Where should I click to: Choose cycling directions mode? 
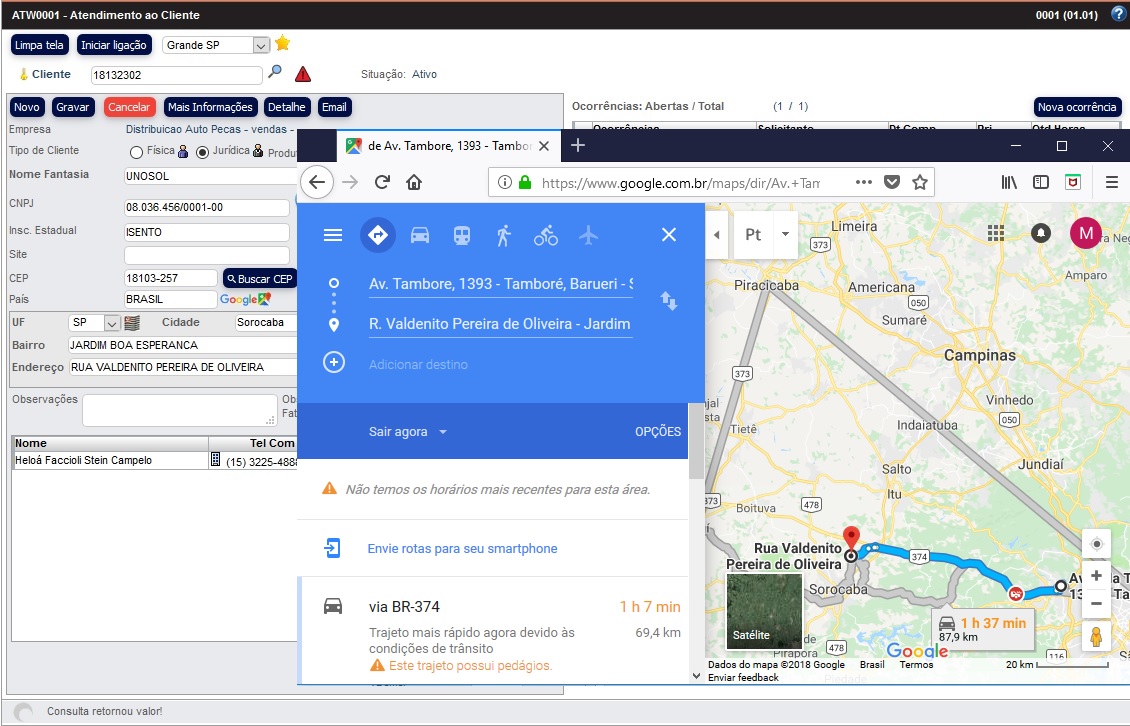(545, 235)
